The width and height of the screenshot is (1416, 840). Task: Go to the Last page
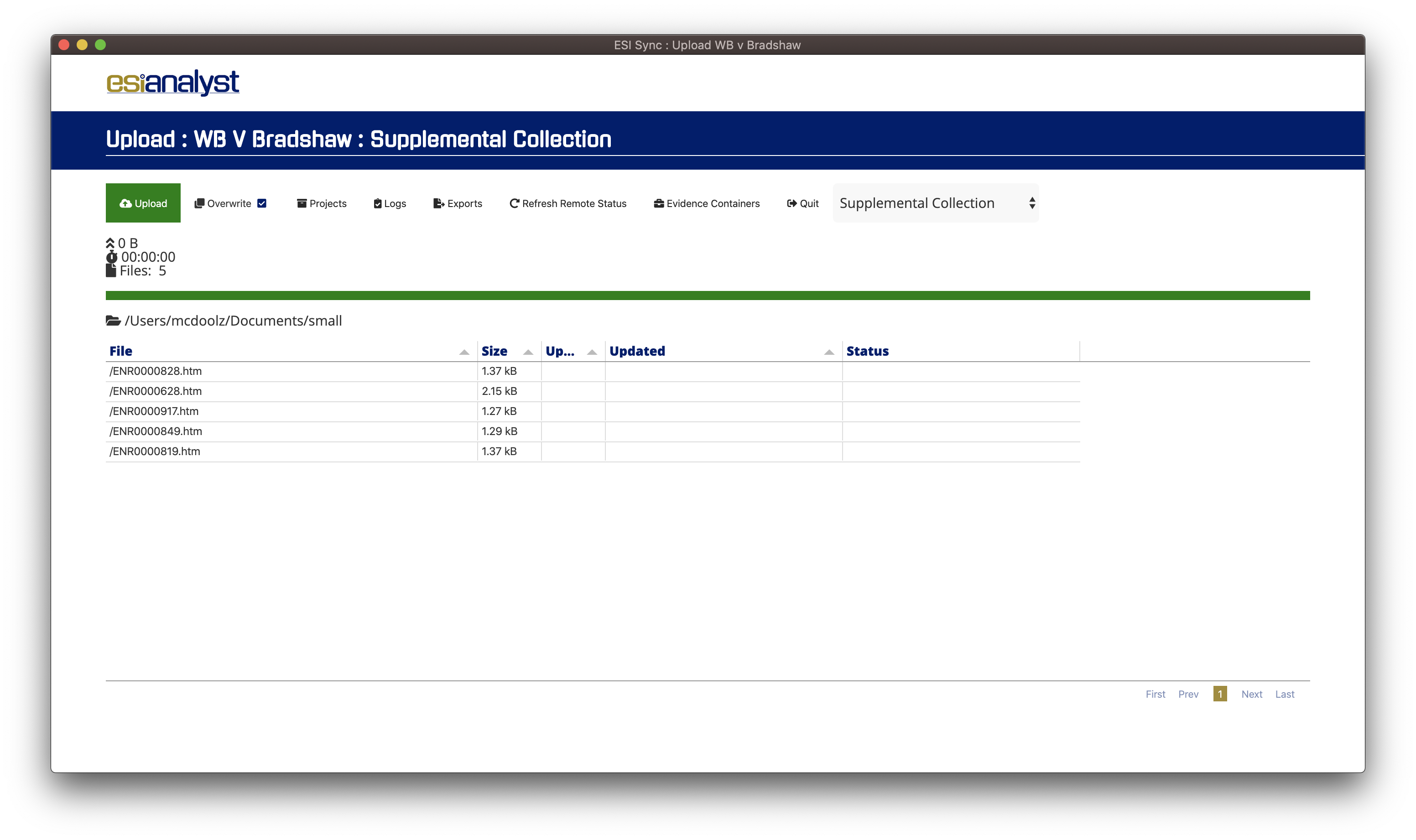(x=1285, y=694)
